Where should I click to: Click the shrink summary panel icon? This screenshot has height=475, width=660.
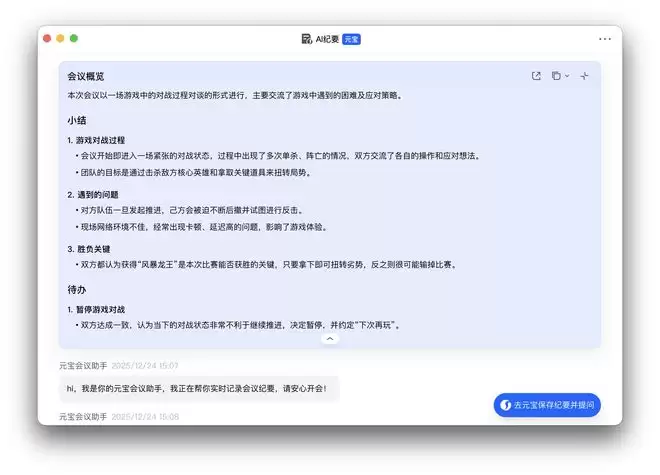pos(585,76)
